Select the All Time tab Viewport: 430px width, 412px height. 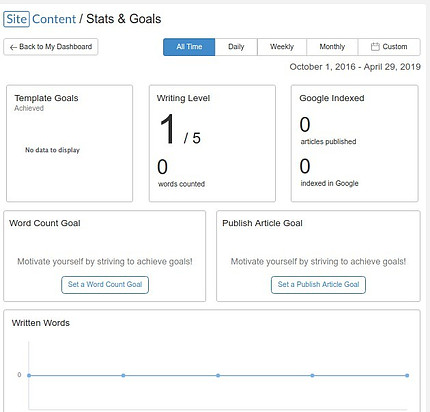[x=189, y=47]
